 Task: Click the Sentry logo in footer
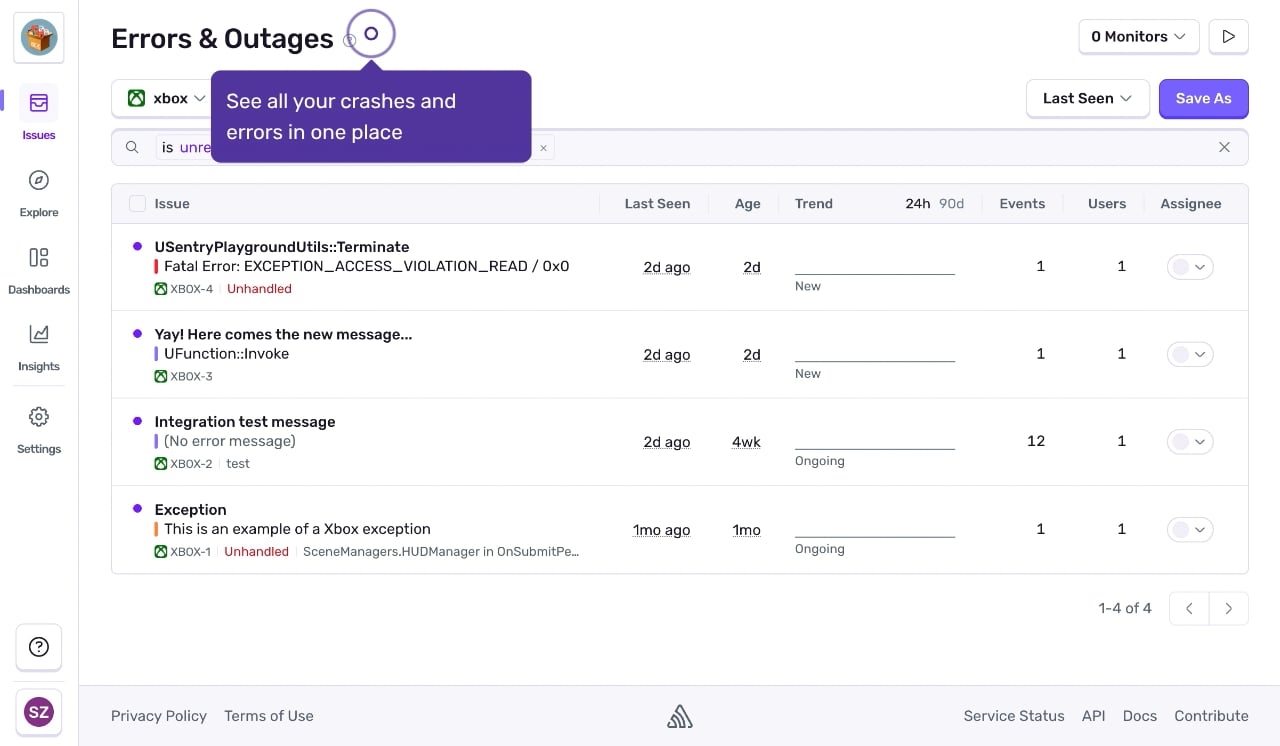pyautogui.click(x=680, y=716)
